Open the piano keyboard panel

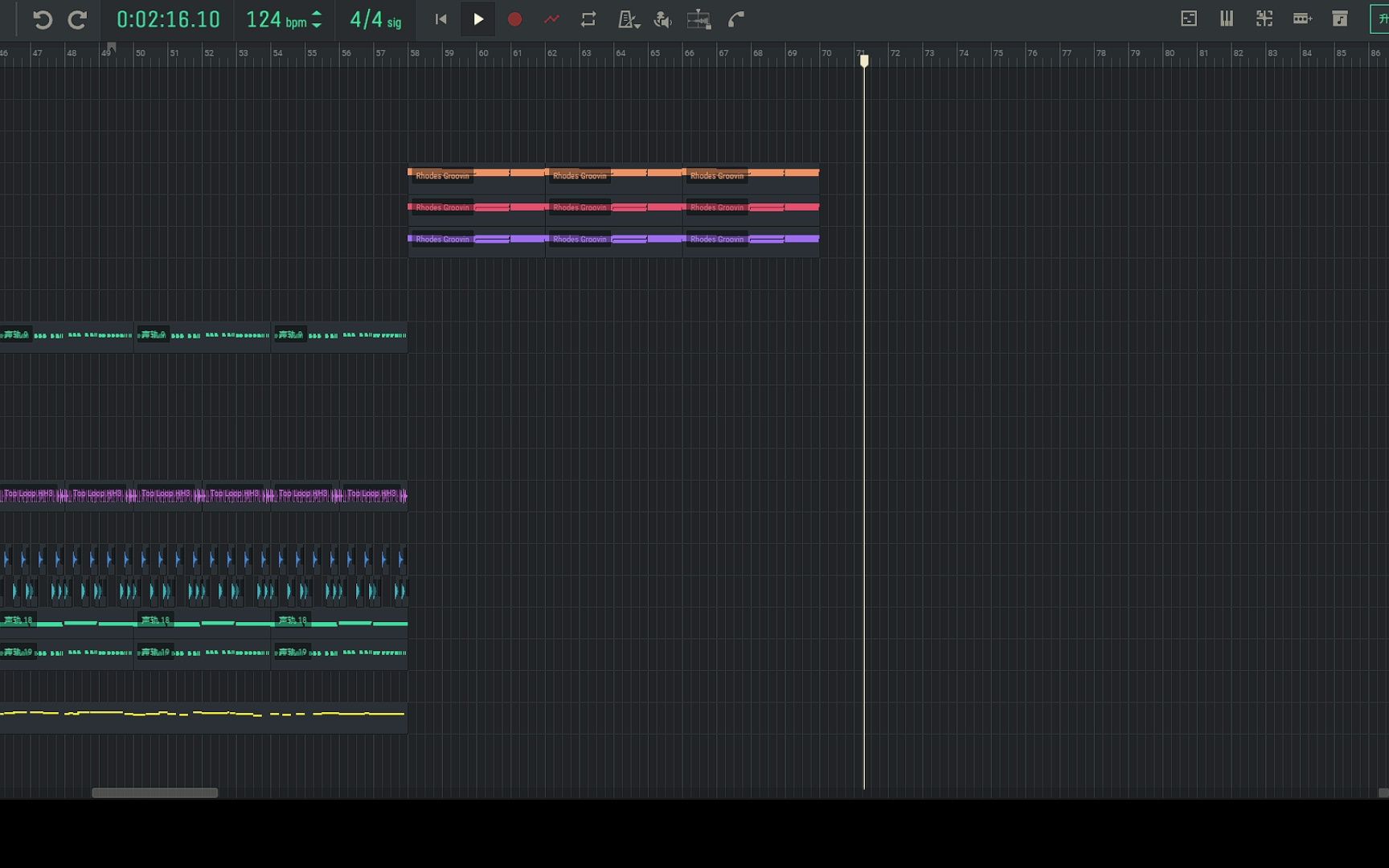[1227, 18]
